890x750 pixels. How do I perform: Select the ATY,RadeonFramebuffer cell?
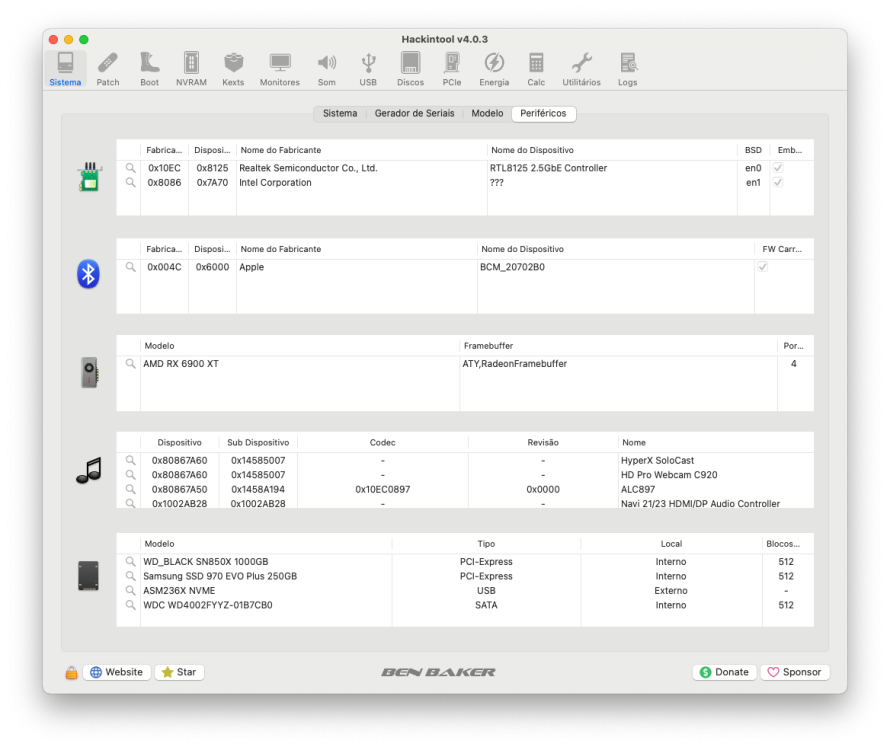point(514,363)
